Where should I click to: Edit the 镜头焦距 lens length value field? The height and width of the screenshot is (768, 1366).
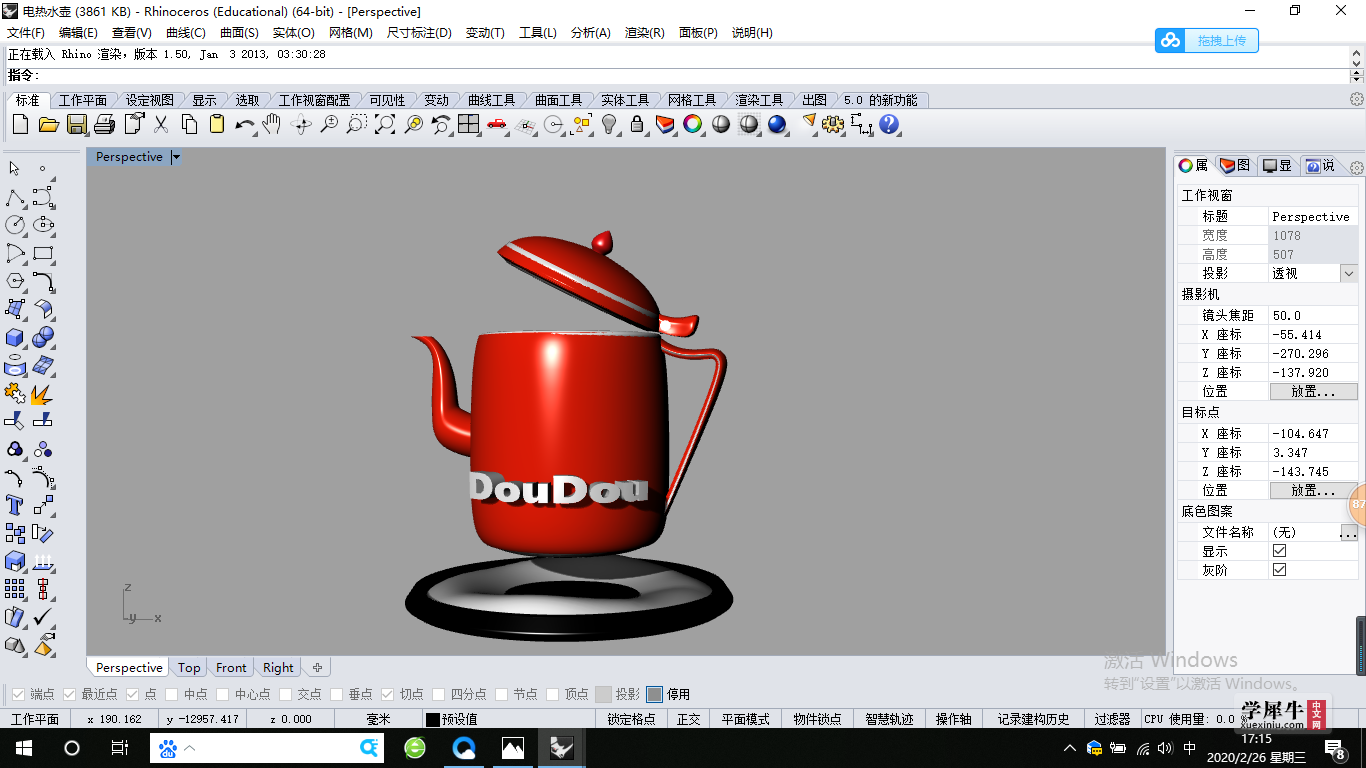1313,315
